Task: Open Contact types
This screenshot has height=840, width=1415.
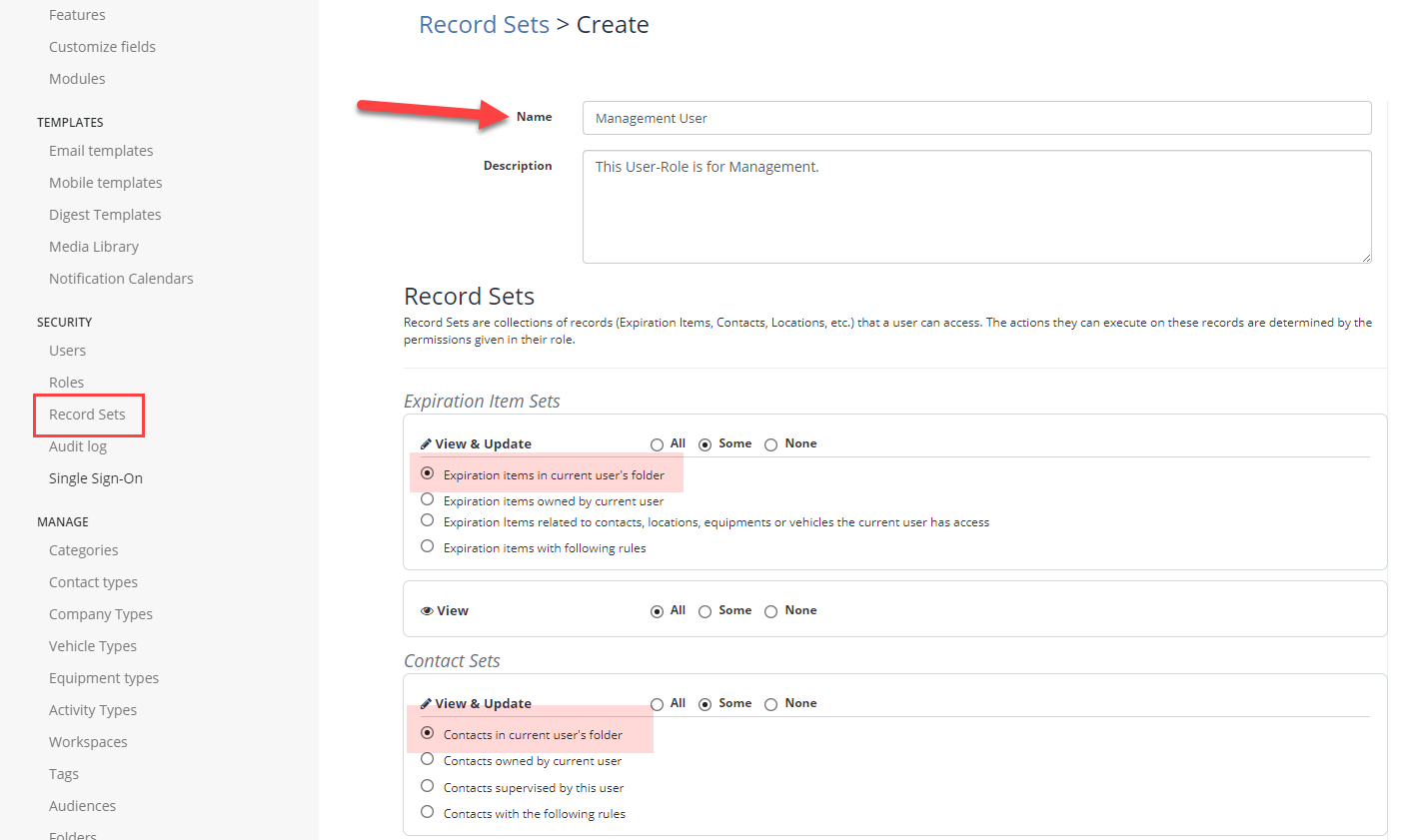Action: 93,582
